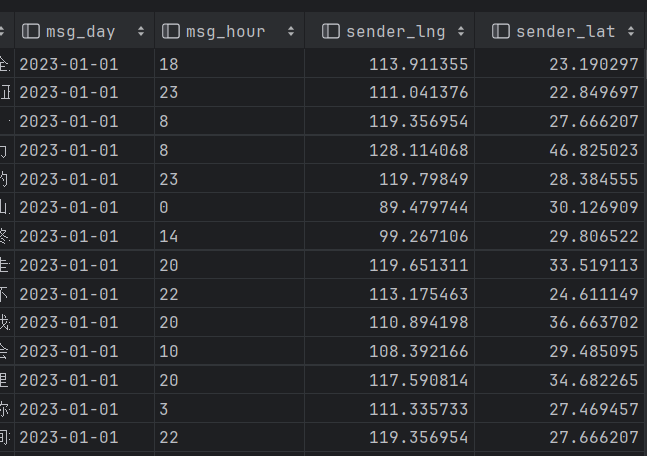647x456 pixels.
Task: Select sender_lat cell 28.384555
Action: [x=560, y=179]
